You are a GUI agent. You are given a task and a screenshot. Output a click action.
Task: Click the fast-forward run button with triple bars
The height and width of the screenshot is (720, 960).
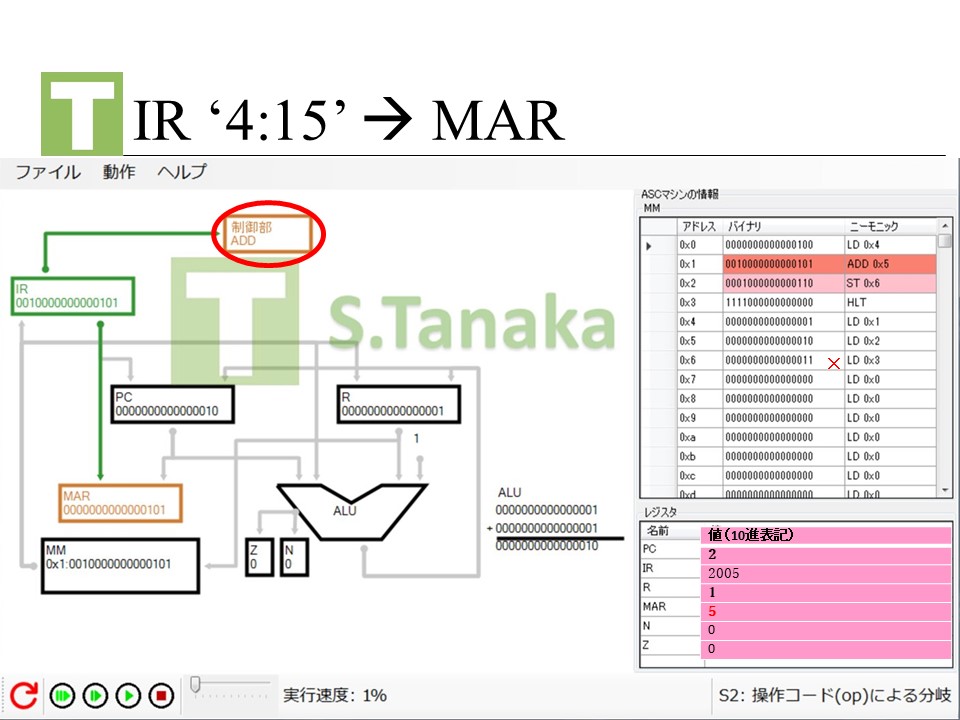click(x=62, y=696)
